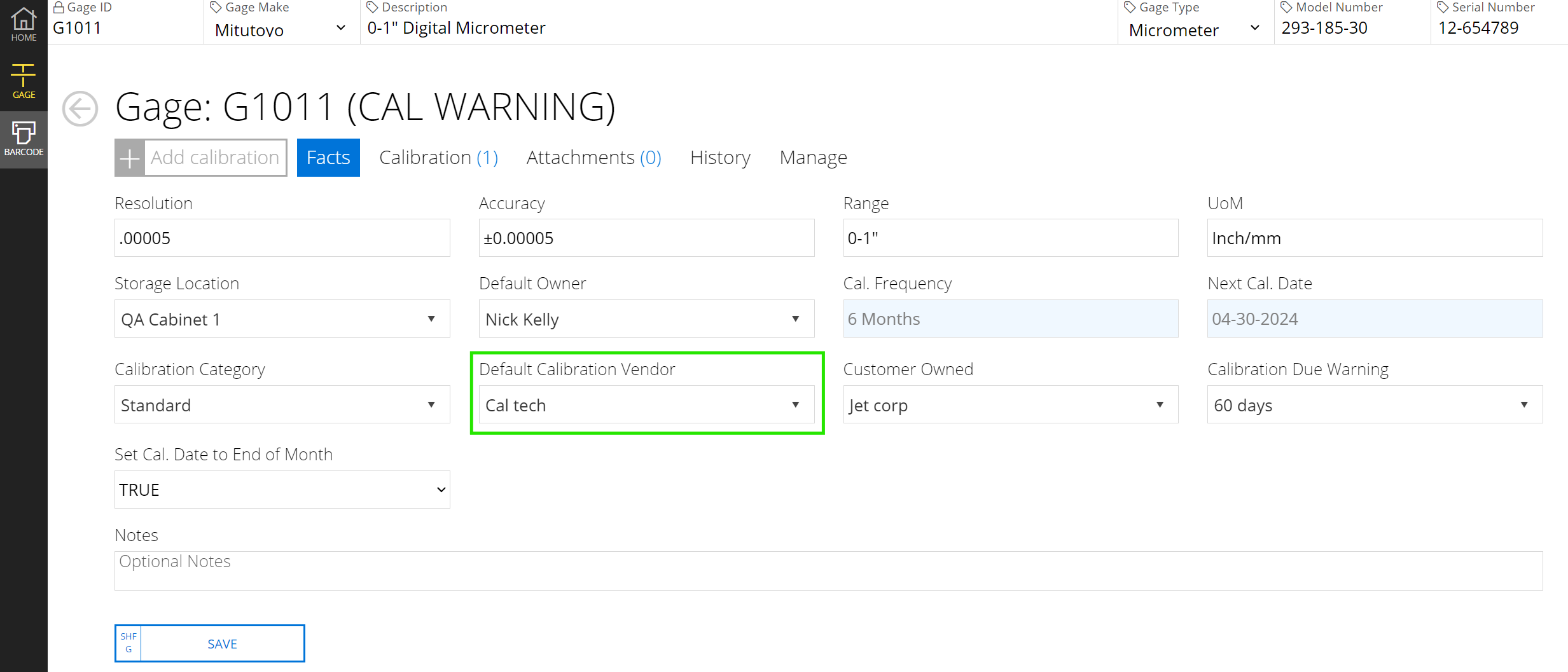The image size is (1568, 672).
Task: Click the lock icon beside Gage ID
Action: click(x=59, y=8)
